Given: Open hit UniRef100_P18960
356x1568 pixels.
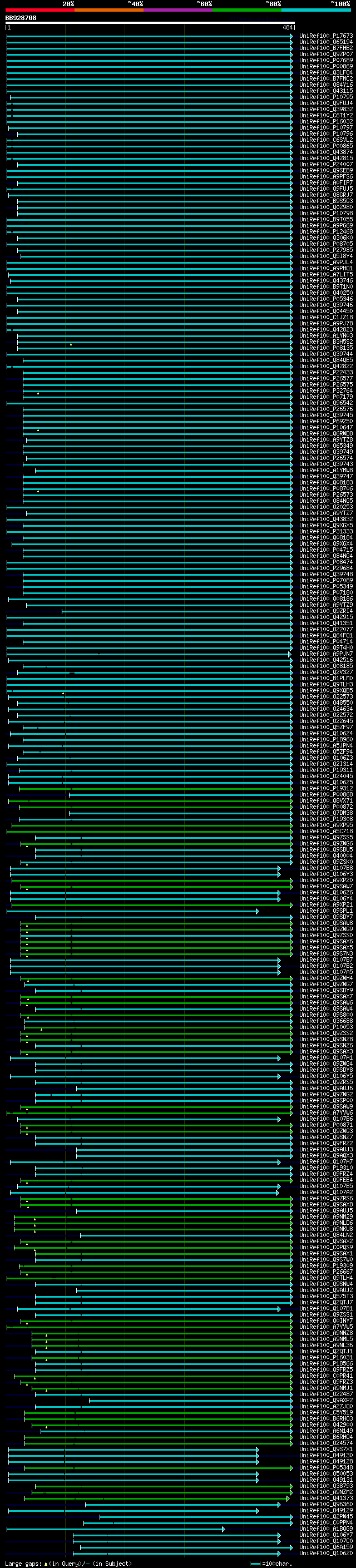Looking at the screenshot, I should (x=326, y=740).
